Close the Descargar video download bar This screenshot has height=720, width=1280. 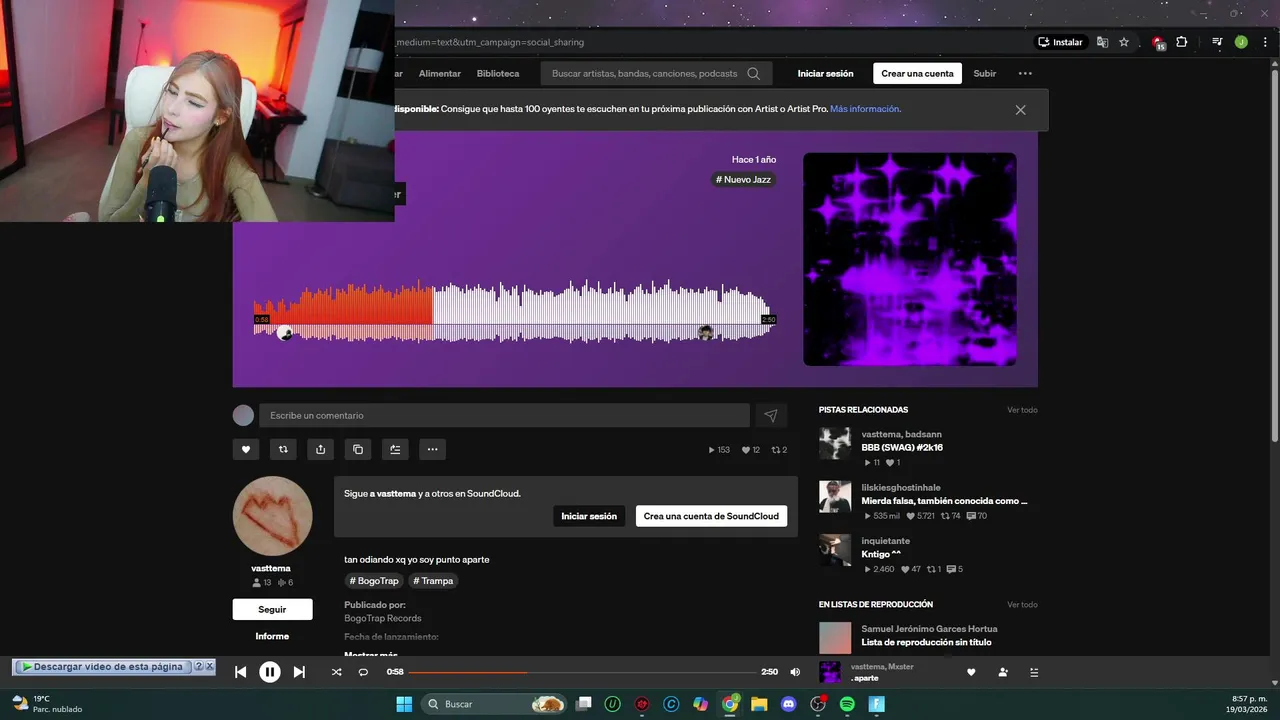[209, 666]
